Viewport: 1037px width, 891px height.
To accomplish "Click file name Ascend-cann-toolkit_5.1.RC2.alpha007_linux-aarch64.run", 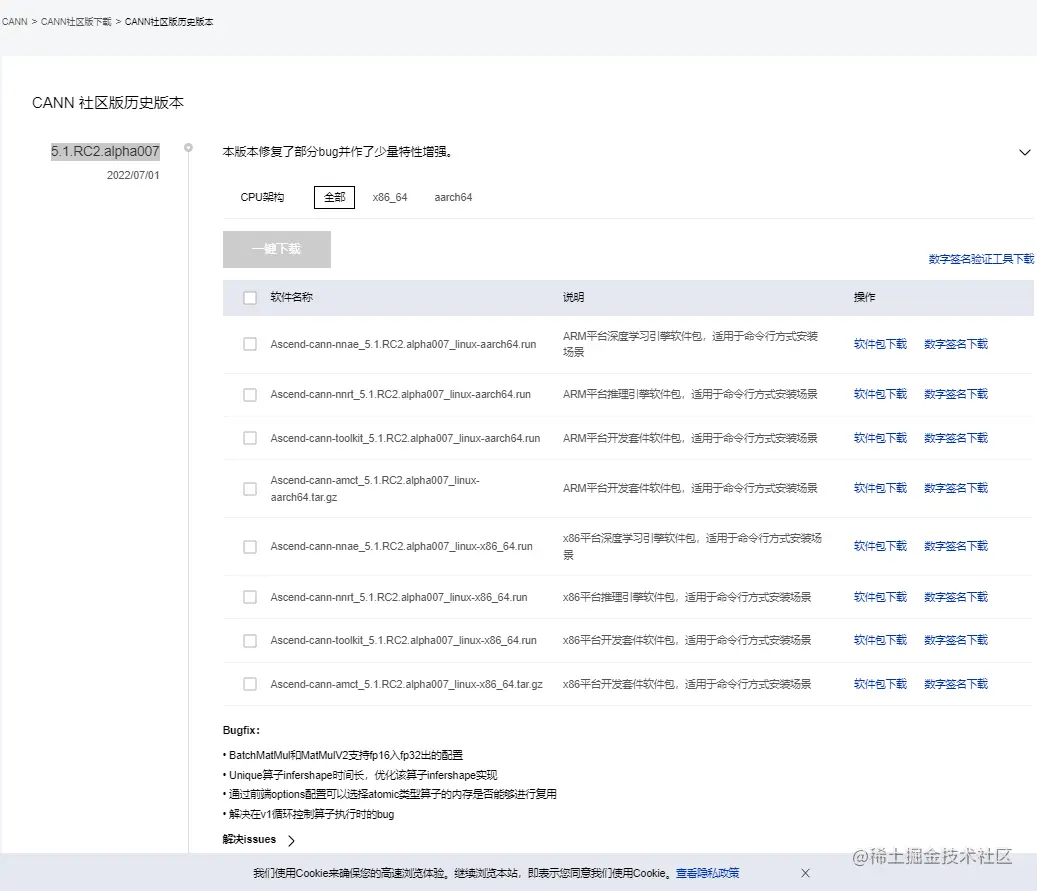I will 405,439.
